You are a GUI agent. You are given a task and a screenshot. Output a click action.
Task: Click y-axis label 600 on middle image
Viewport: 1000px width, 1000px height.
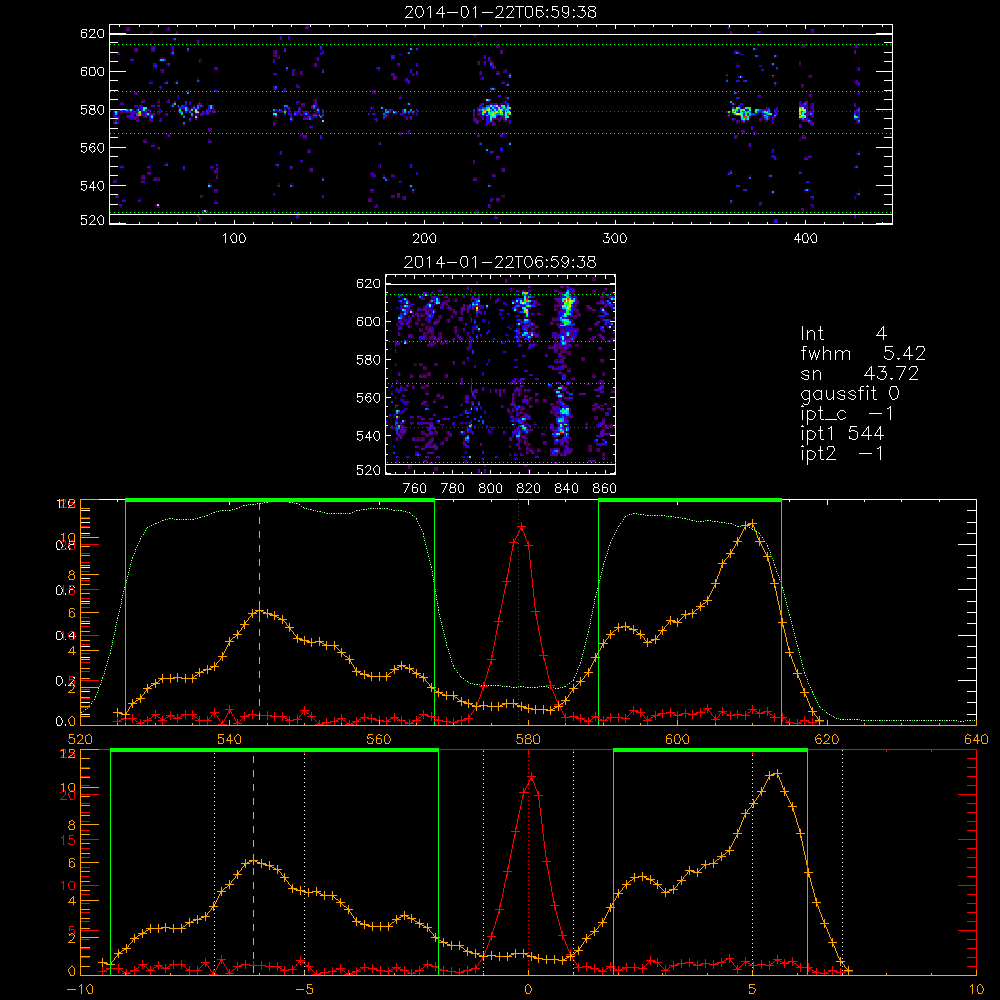[x=368, y=321]
